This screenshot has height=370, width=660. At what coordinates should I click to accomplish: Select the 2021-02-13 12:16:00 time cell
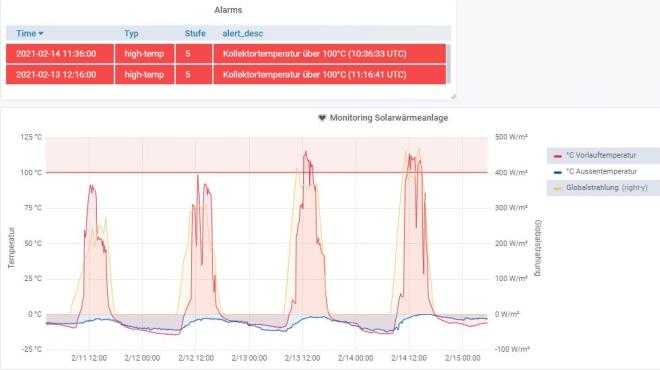coord(60,75)
